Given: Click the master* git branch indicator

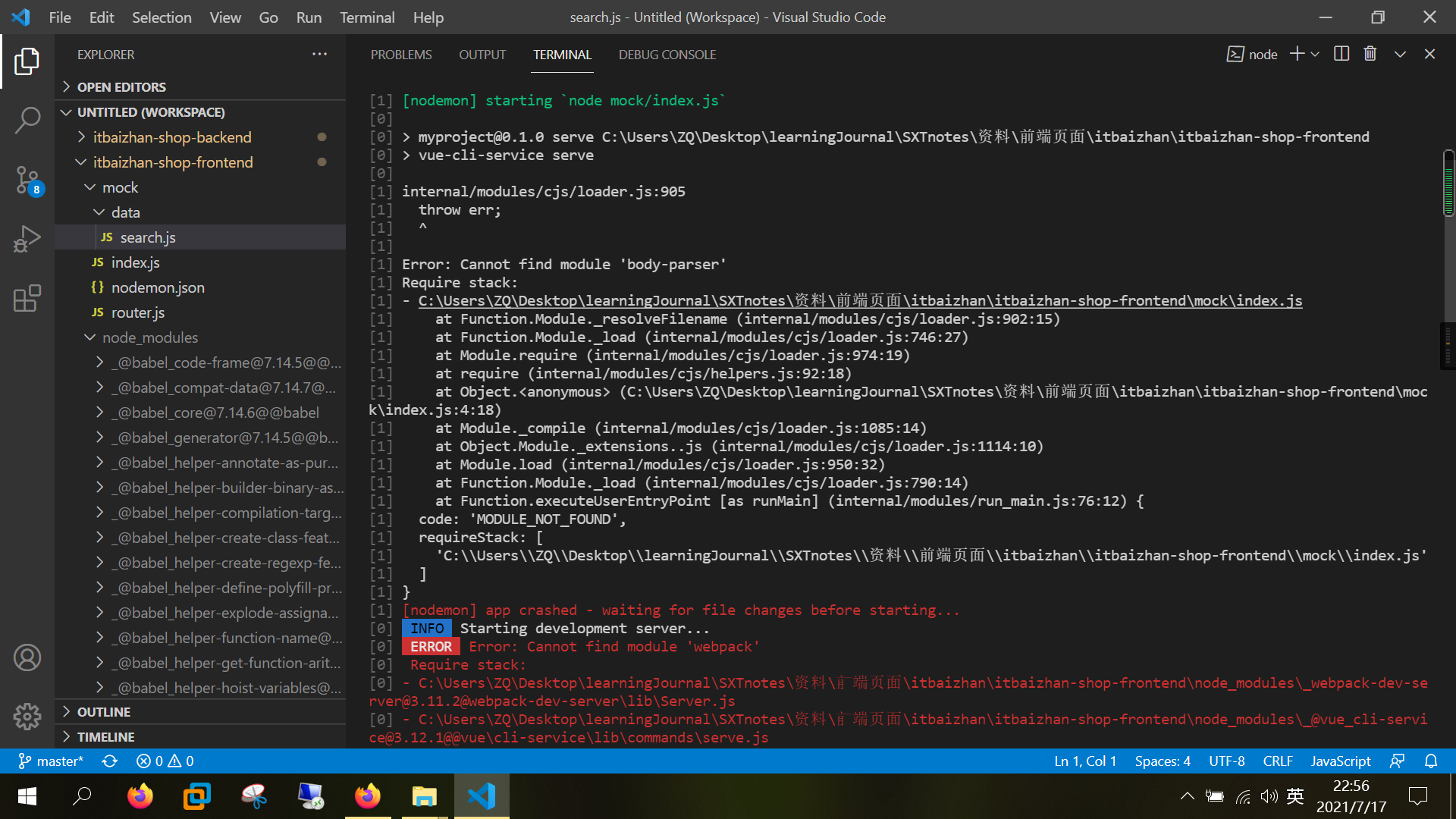Looking at the screenshot, I should coord(50,761).
